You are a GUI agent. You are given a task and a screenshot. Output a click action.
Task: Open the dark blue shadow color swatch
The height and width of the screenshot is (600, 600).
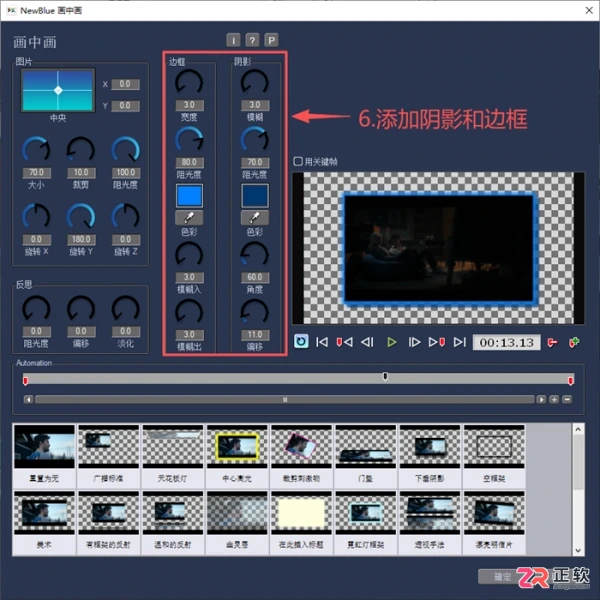(255, 196)
